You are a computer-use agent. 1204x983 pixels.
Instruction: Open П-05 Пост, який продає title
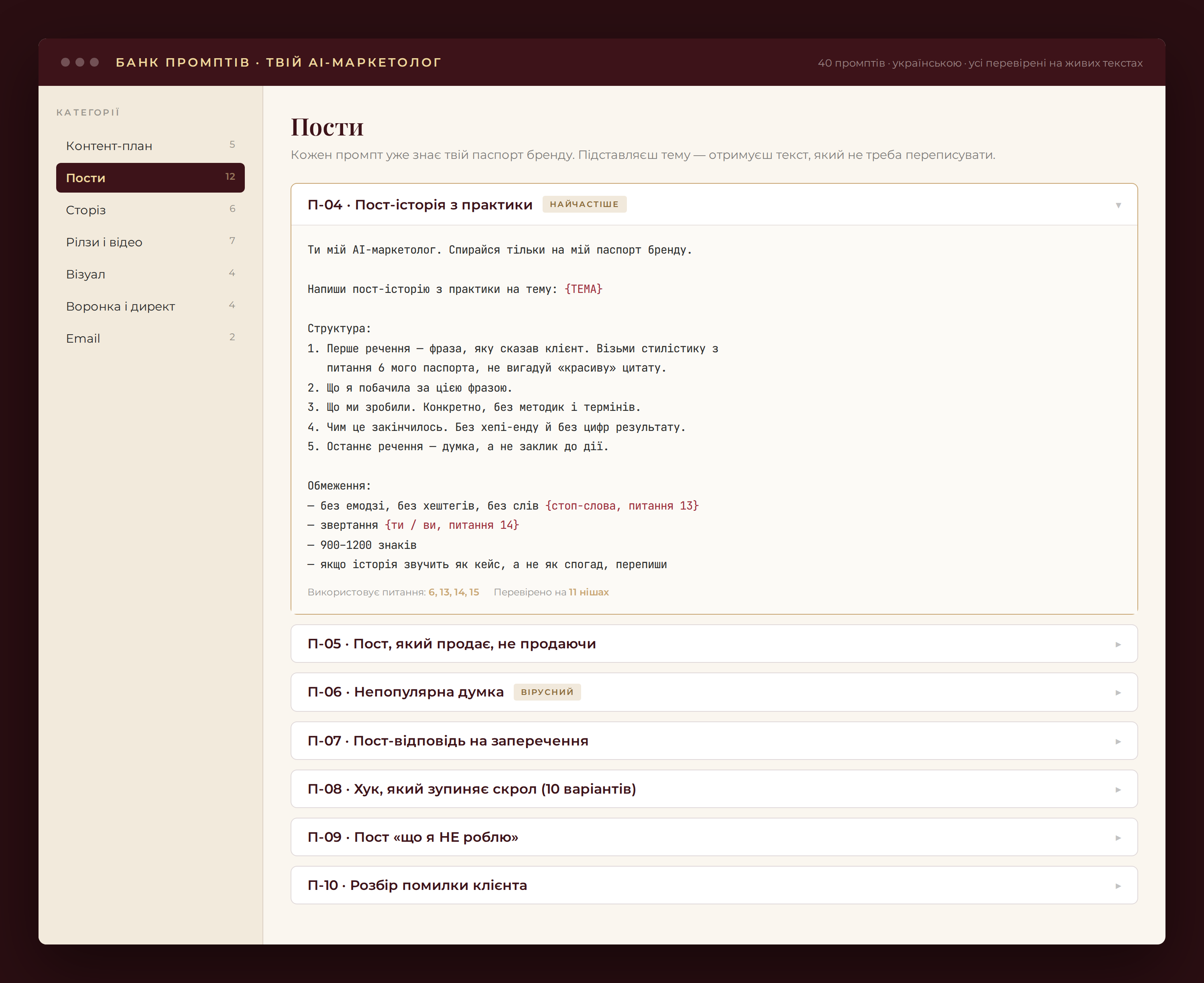pyautogui.click(x=451, y=644)
